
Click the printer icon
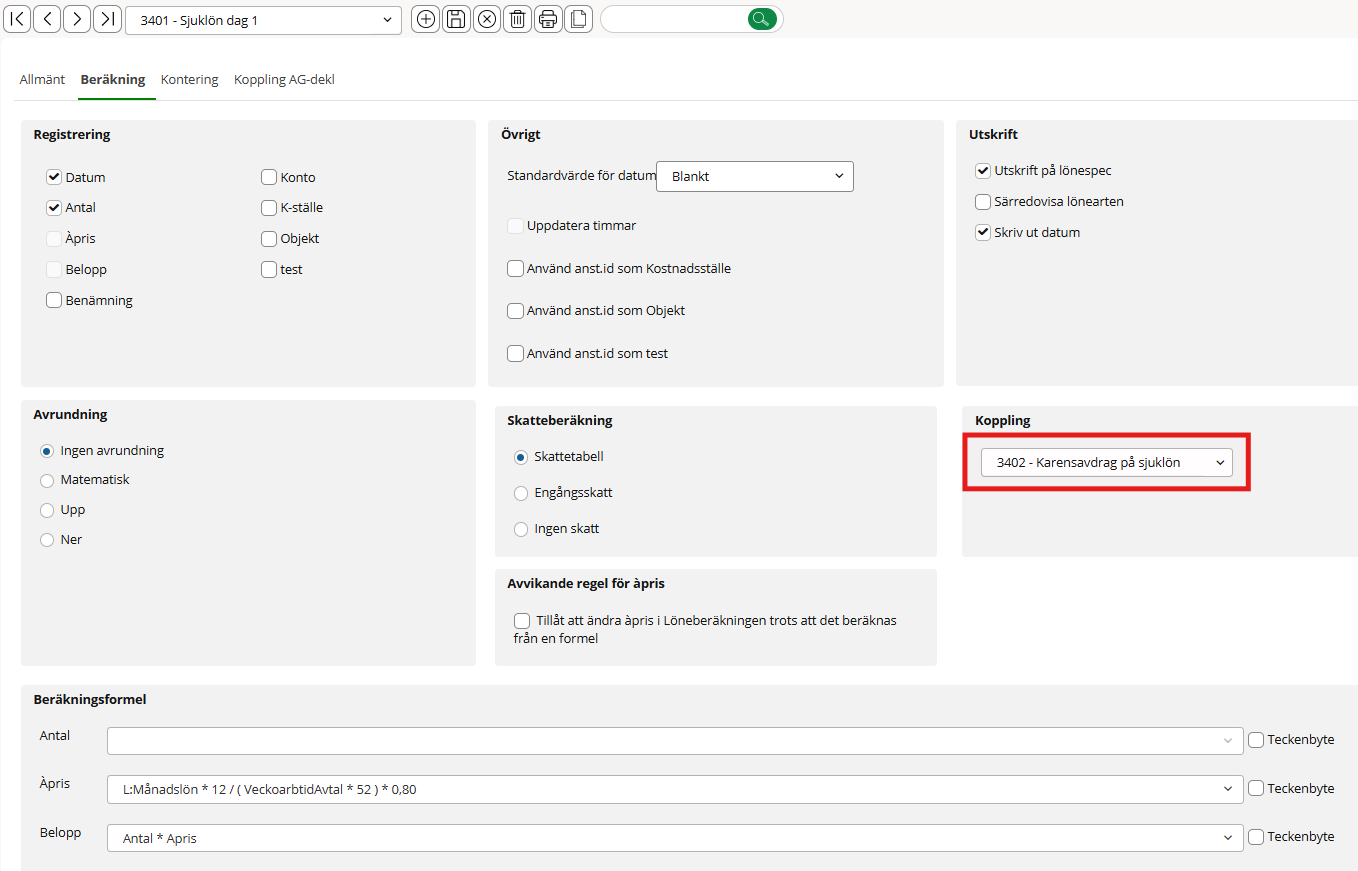pos(547,19)
